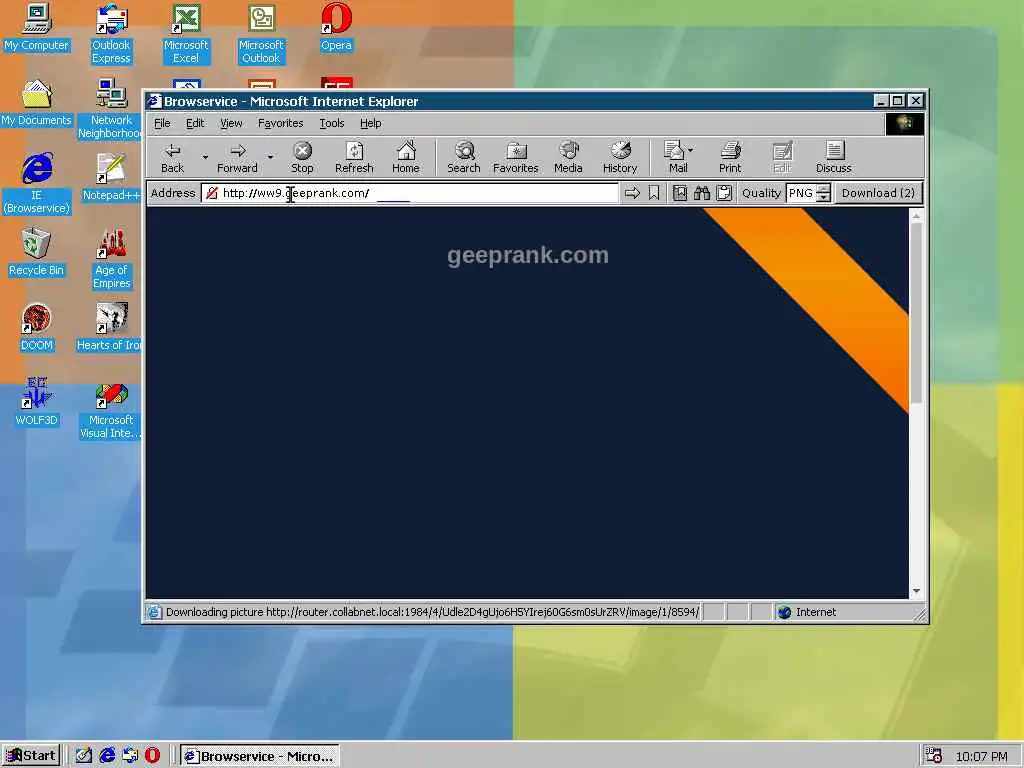This screenshot has height=768, width=1024.
Task: Click the page icon left of binoculars
Action: pos(680,193)
